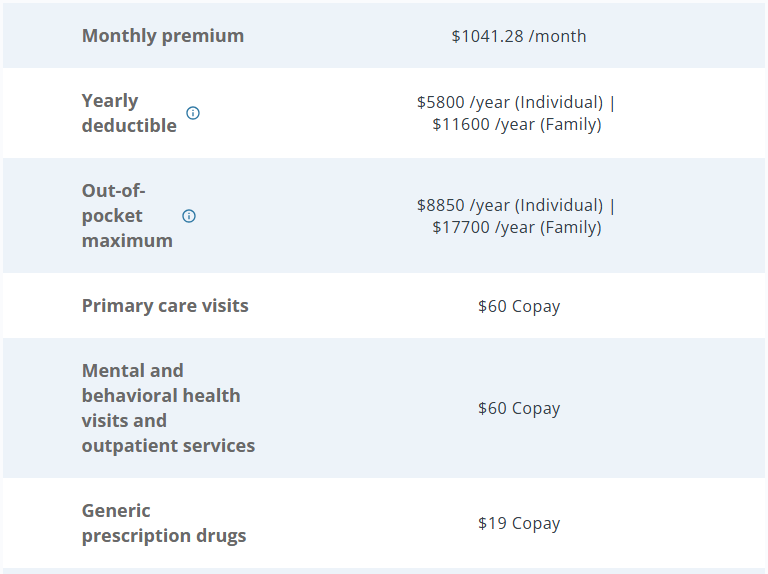The height and width of the screenshot is (574, 768).
Task: Click the word 'maximum' in the label
Action: [127, 241]
